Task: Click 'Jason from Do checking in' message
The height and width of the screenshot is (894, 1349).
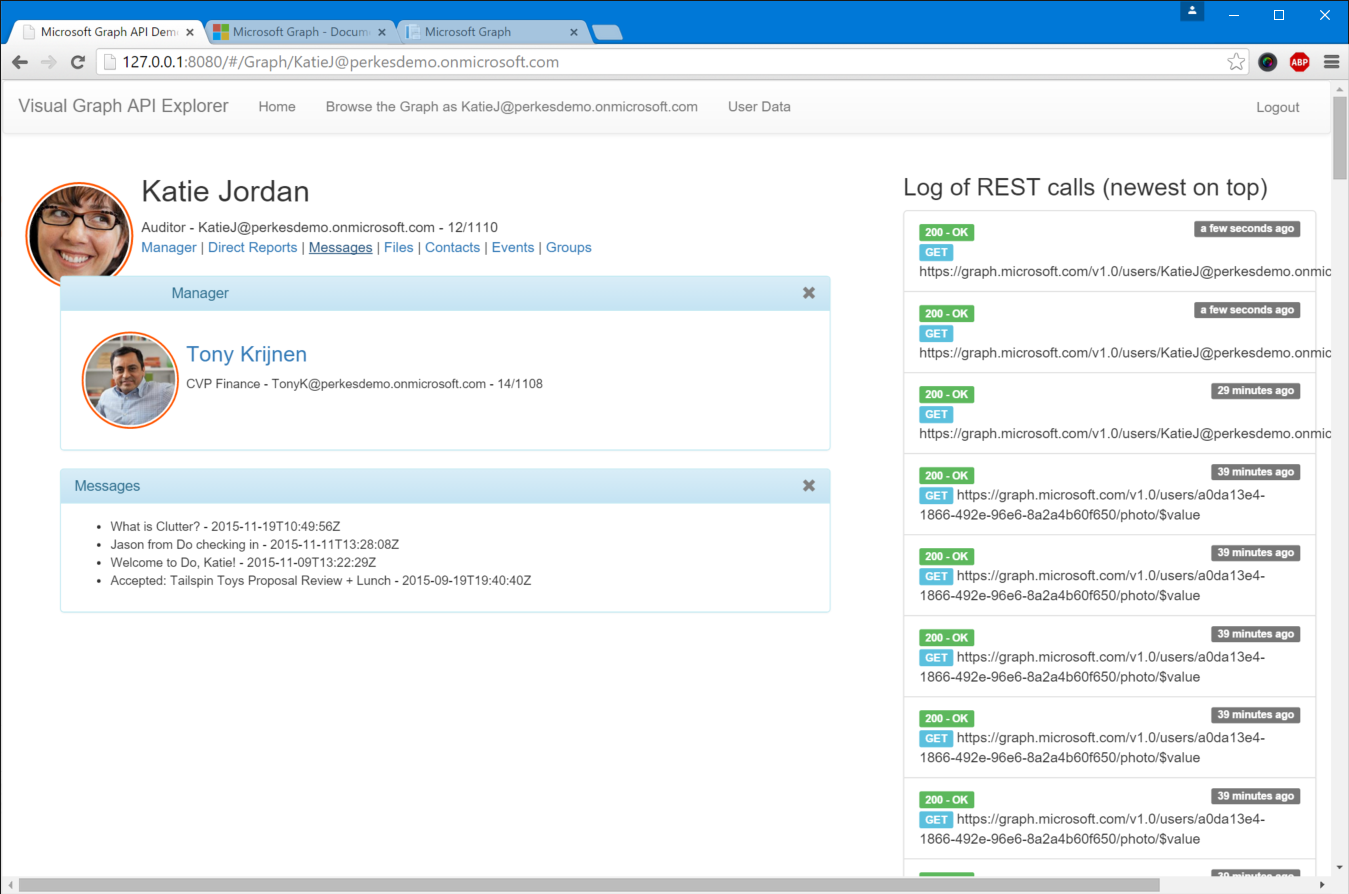Action: (255, 544)
